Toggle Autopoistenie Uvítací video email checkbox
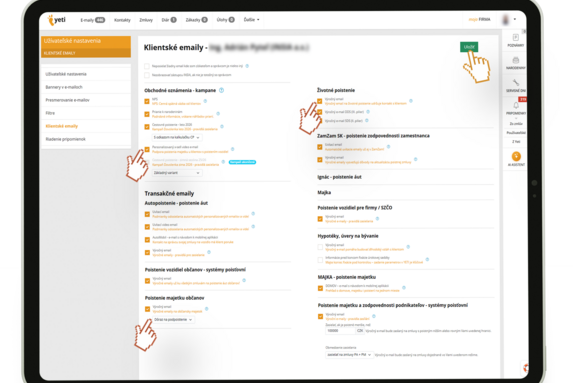 pyautogui.click(x=147, y=227)
